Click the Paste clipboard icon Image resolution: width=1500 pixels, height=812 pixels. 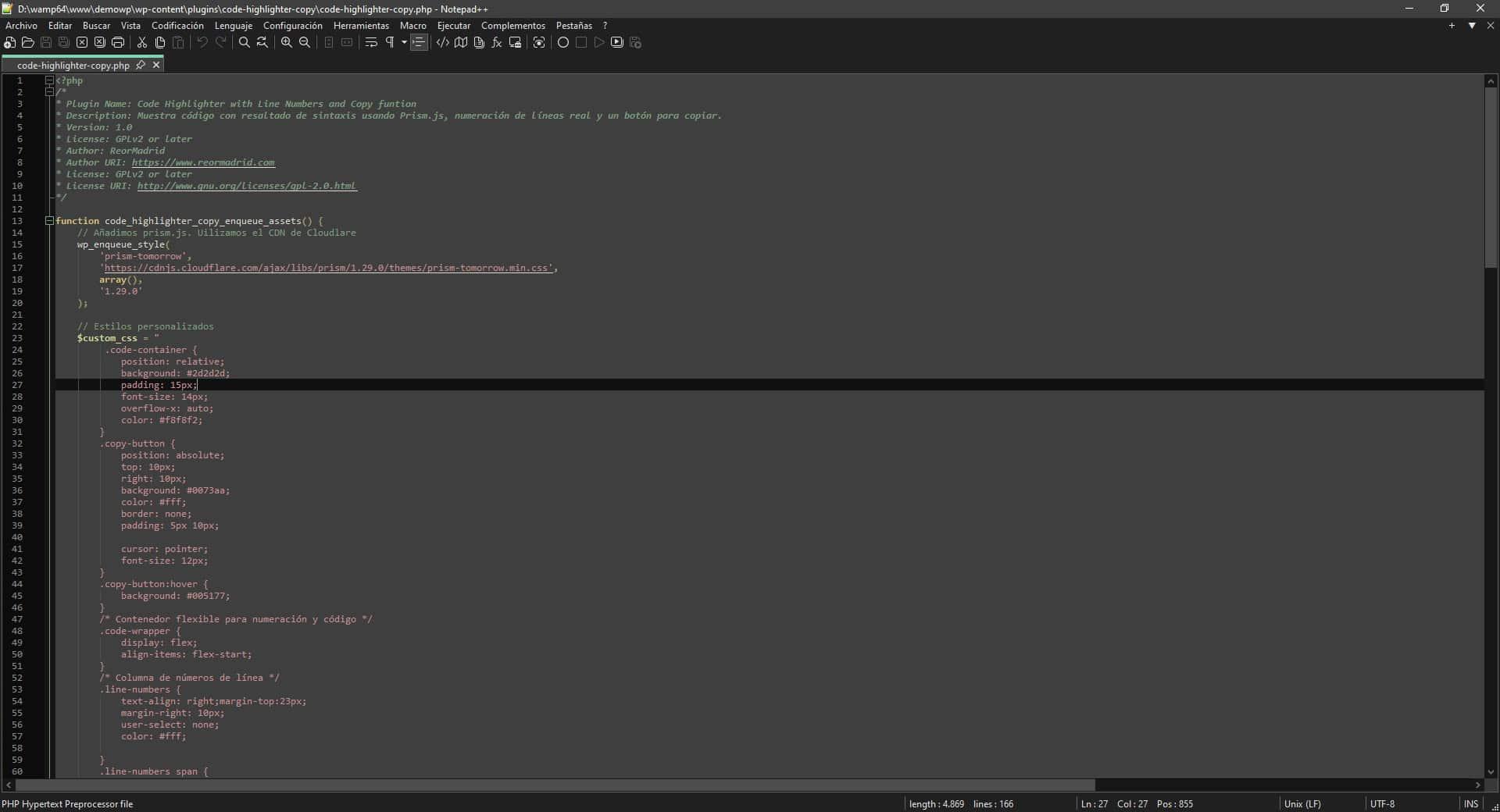point(178,42)
